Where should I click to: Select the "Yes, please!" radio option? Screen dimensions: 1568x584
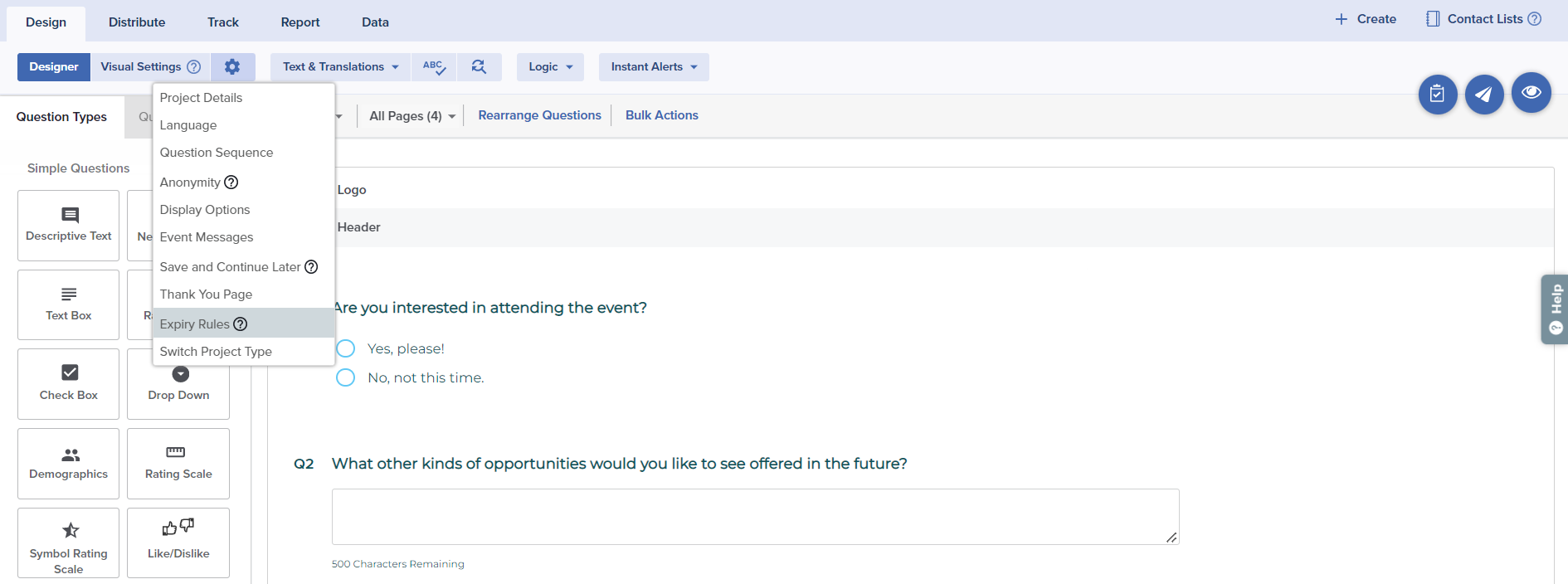(x=346, y=348)
